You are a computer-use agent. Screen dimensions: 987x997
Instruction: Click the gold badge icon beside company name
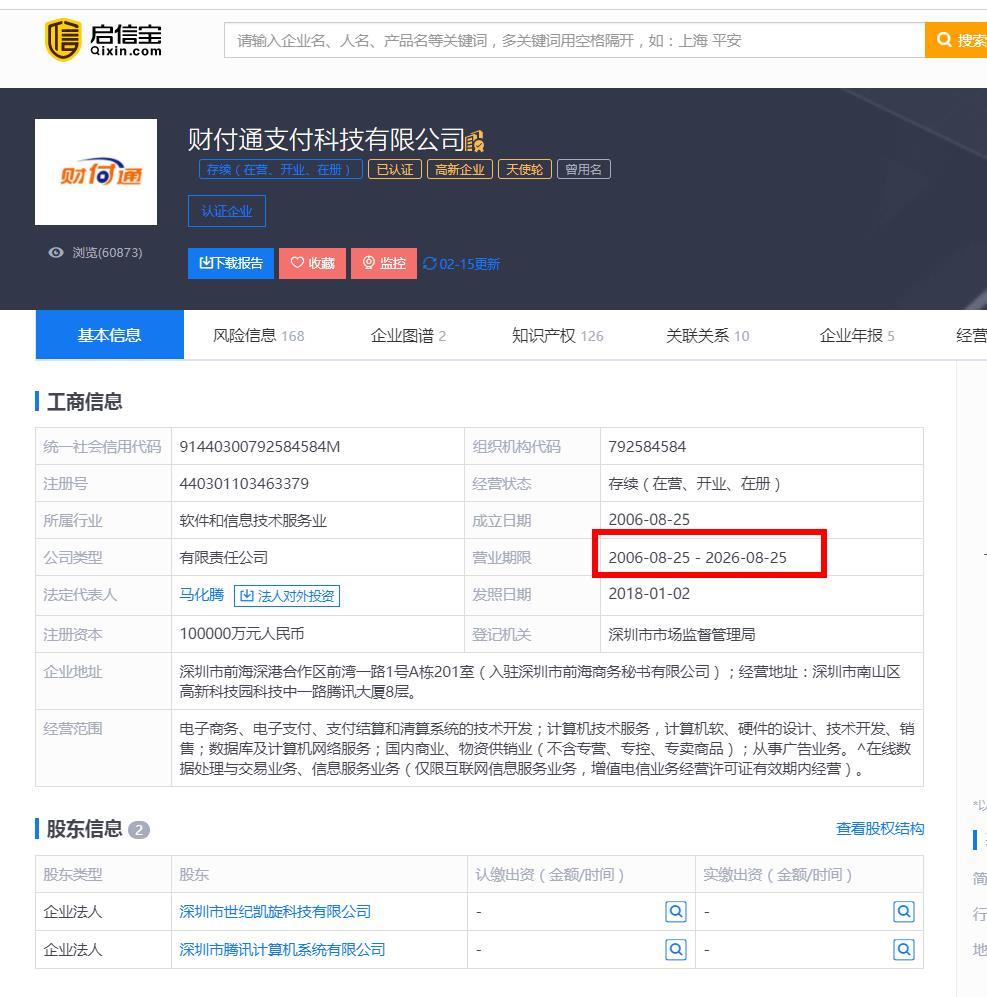pos(475,141)
